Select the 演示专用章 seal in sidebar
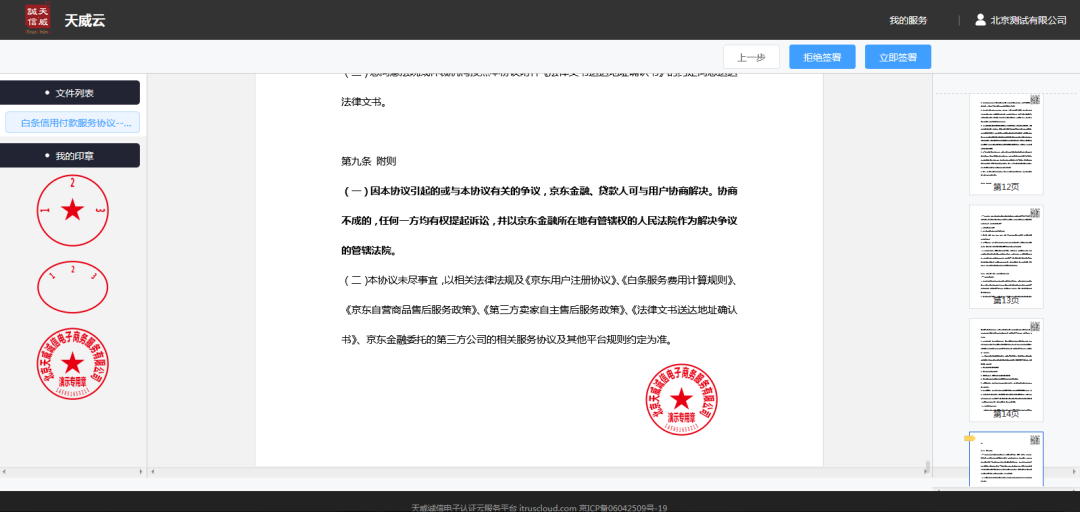The width and height of the screenshot is (1080, 512). (x=72, y=364)
